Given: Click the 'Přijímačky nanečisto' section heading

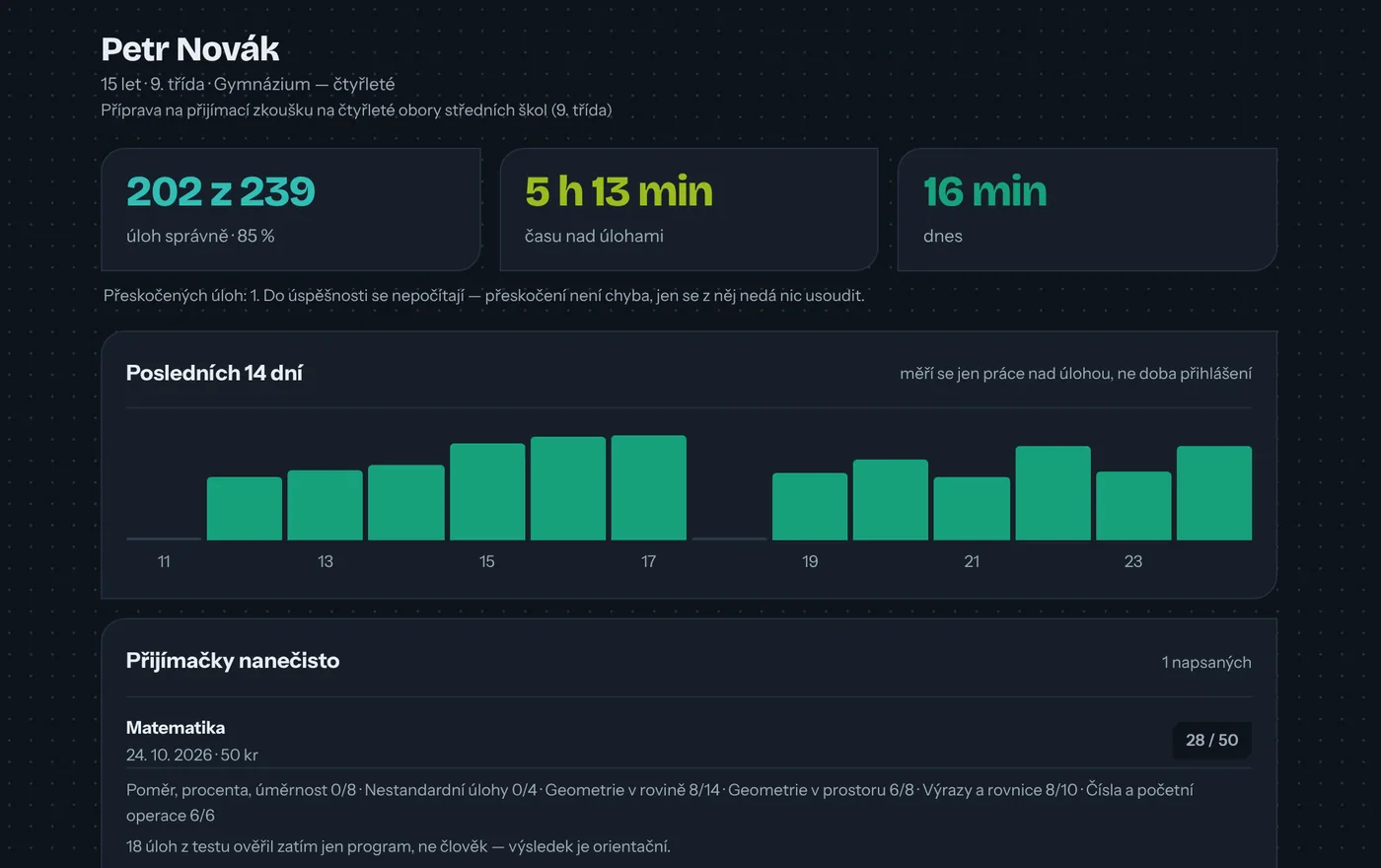Looking at the screenshot, I should [x=233, y=661].
